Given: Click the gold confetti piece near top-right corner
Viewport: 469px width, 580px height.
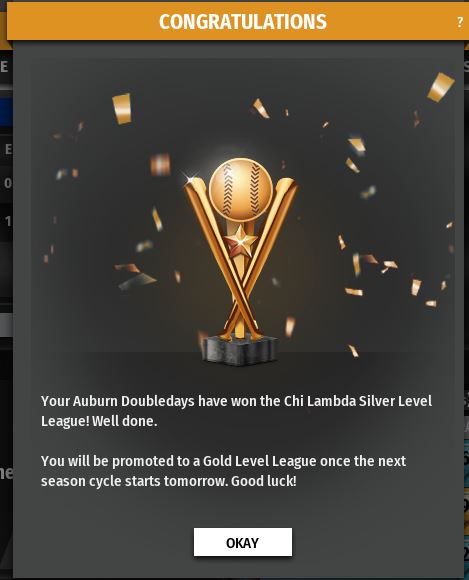Looking at the screenshot, I should coord(440,87).
